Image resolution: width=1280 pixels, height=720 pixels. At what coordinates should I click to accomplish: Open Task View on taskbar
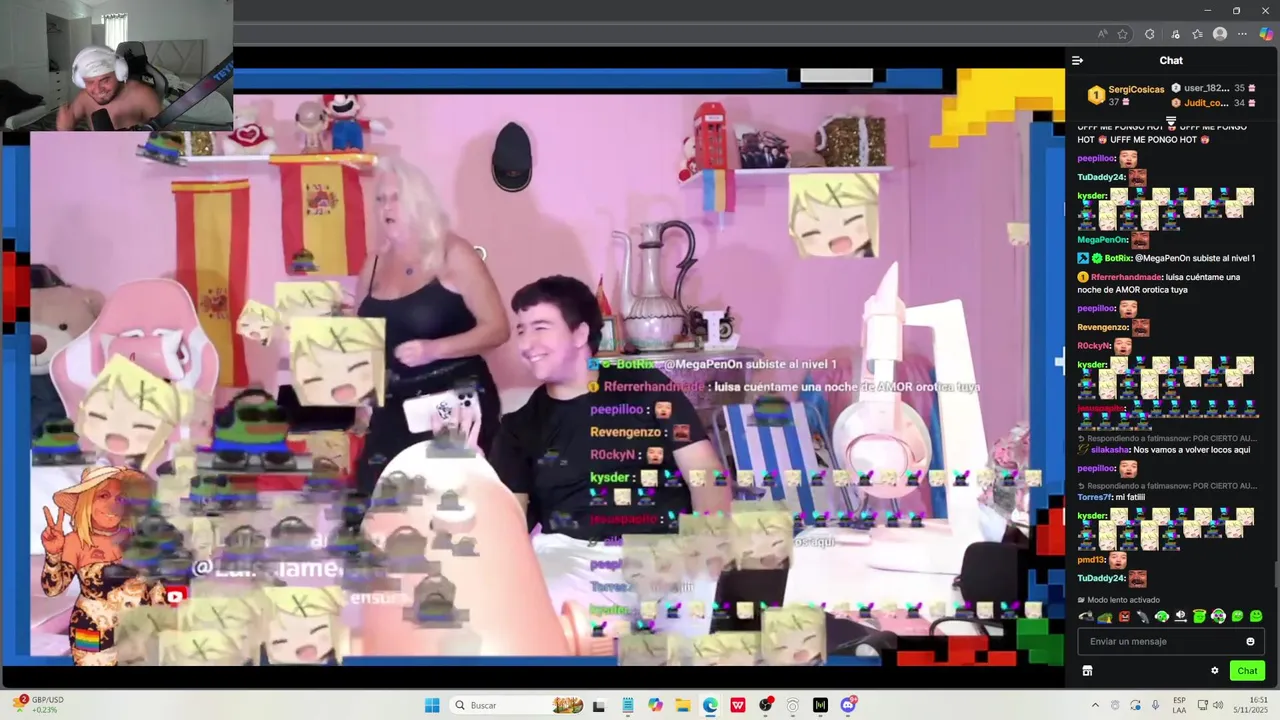tap(599, 705)
